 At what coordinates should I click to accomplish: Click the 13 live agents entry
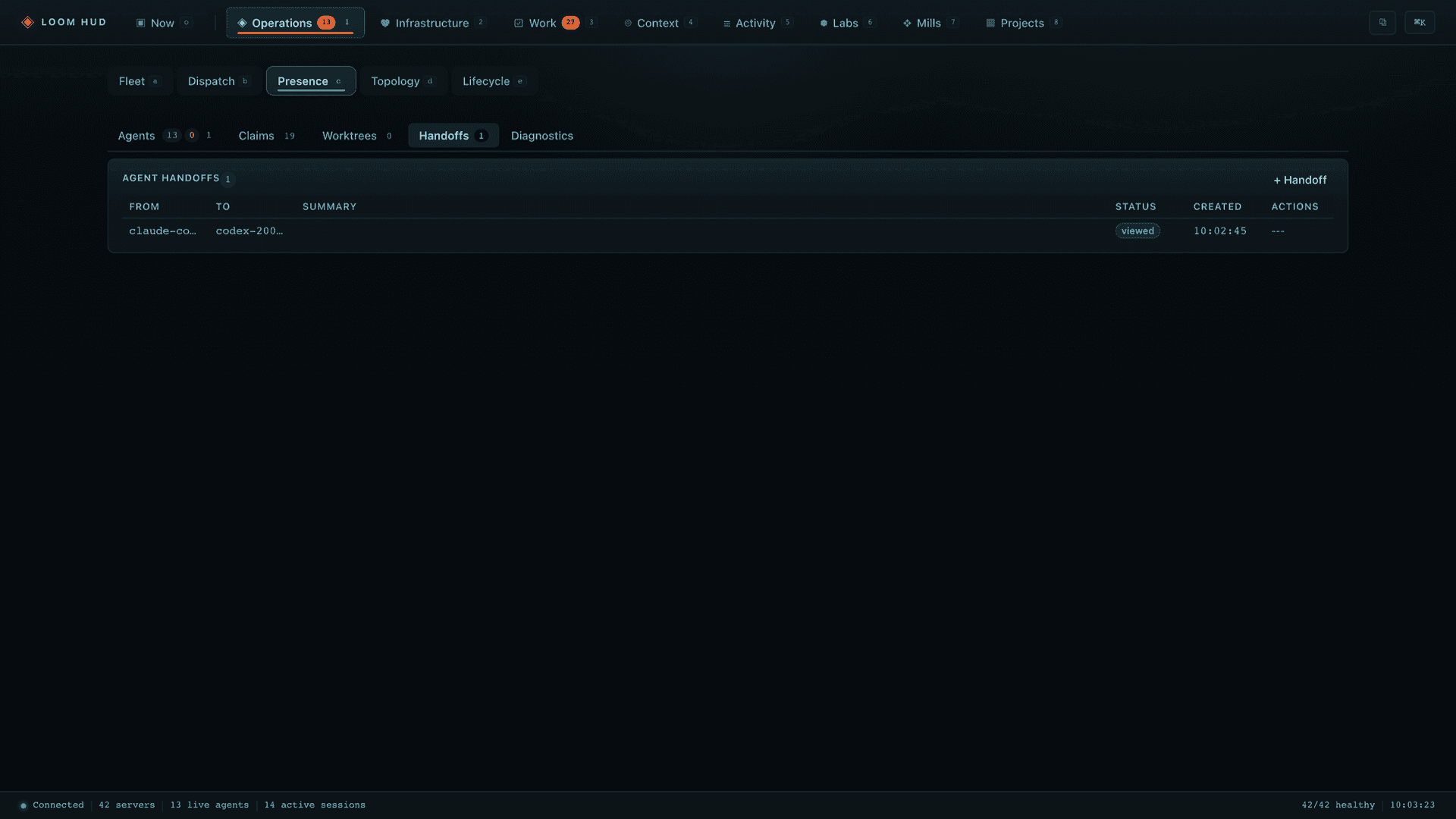209,805
